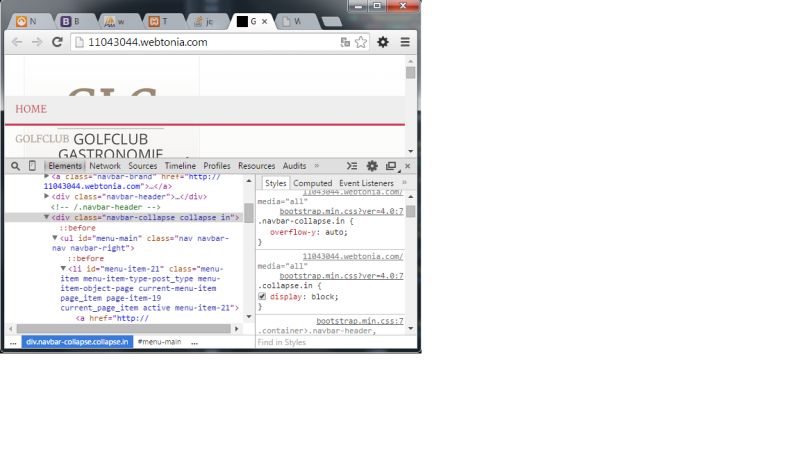Select the ::before under navbar-collapse div
The width and height of the screenshot is (800, 450).
coord(78,228)
